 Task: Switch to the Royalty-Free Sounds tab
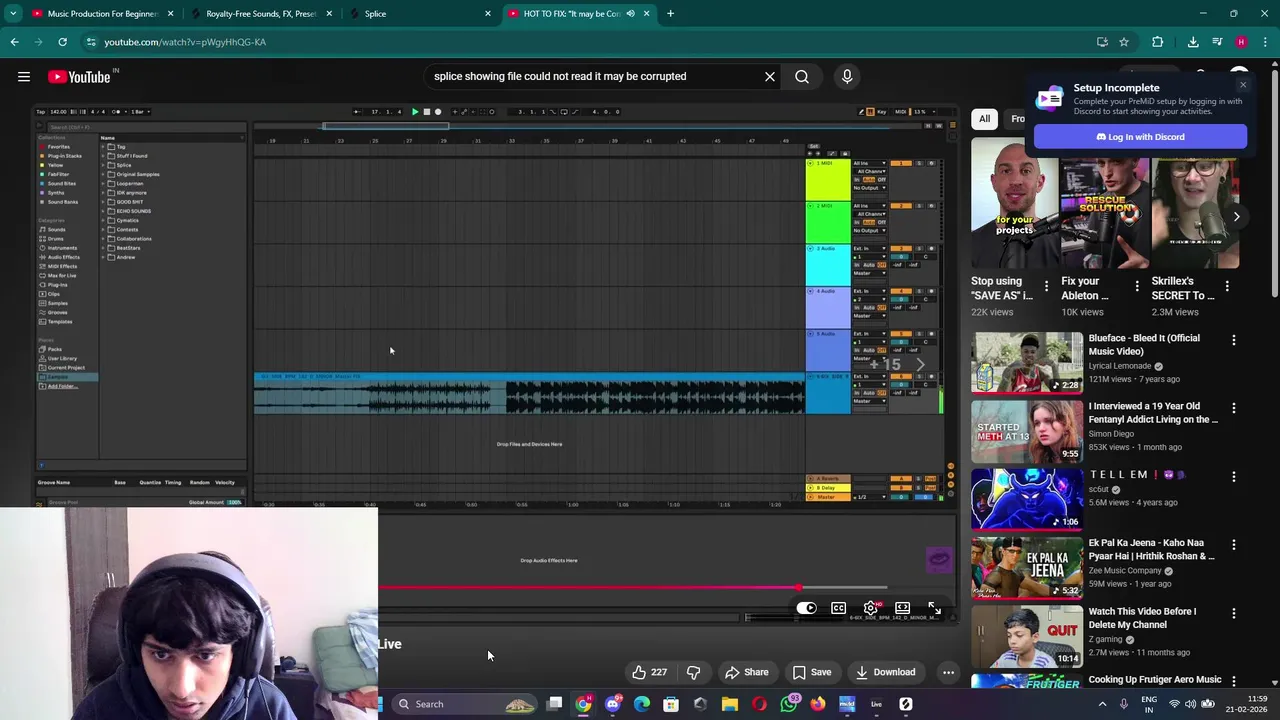point(261,14)
